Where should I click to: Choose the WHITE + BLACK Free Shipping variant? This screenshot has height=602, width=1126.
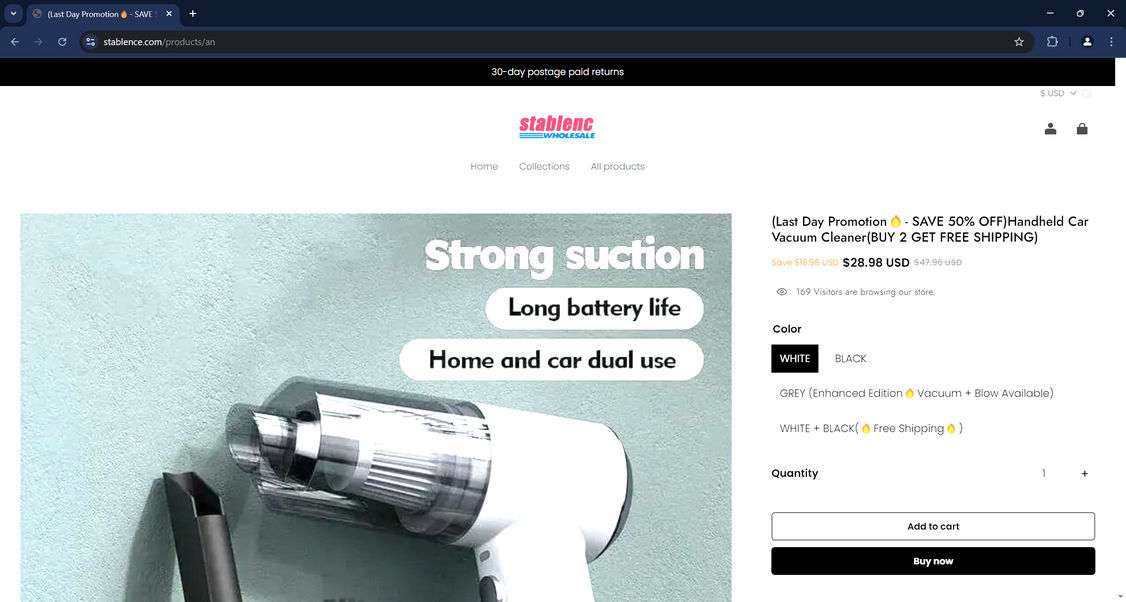pyautogui.click(x=870, y=428)
